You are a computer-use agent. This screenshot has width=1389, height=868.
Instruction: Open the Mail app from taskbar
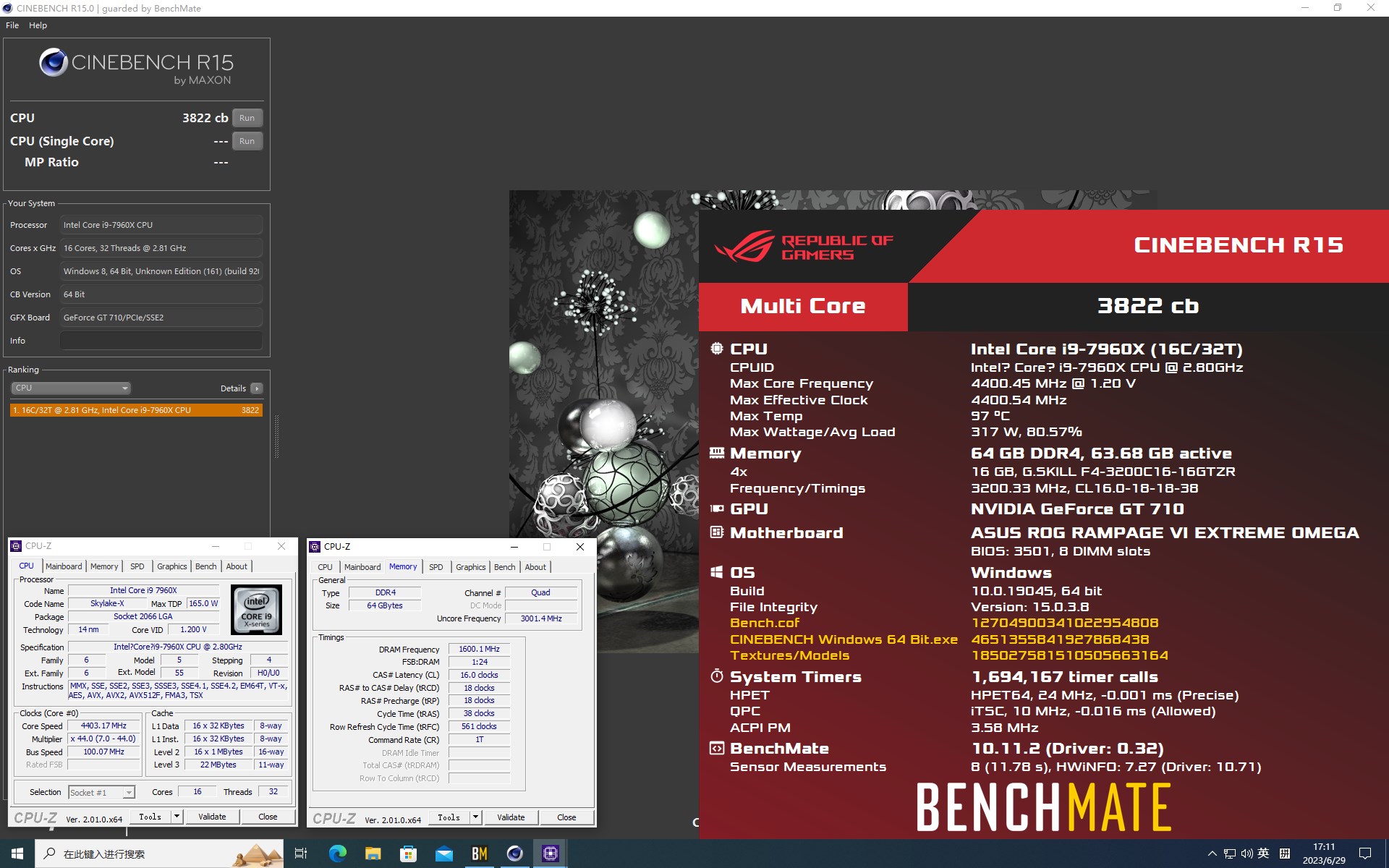pos(443,854)
